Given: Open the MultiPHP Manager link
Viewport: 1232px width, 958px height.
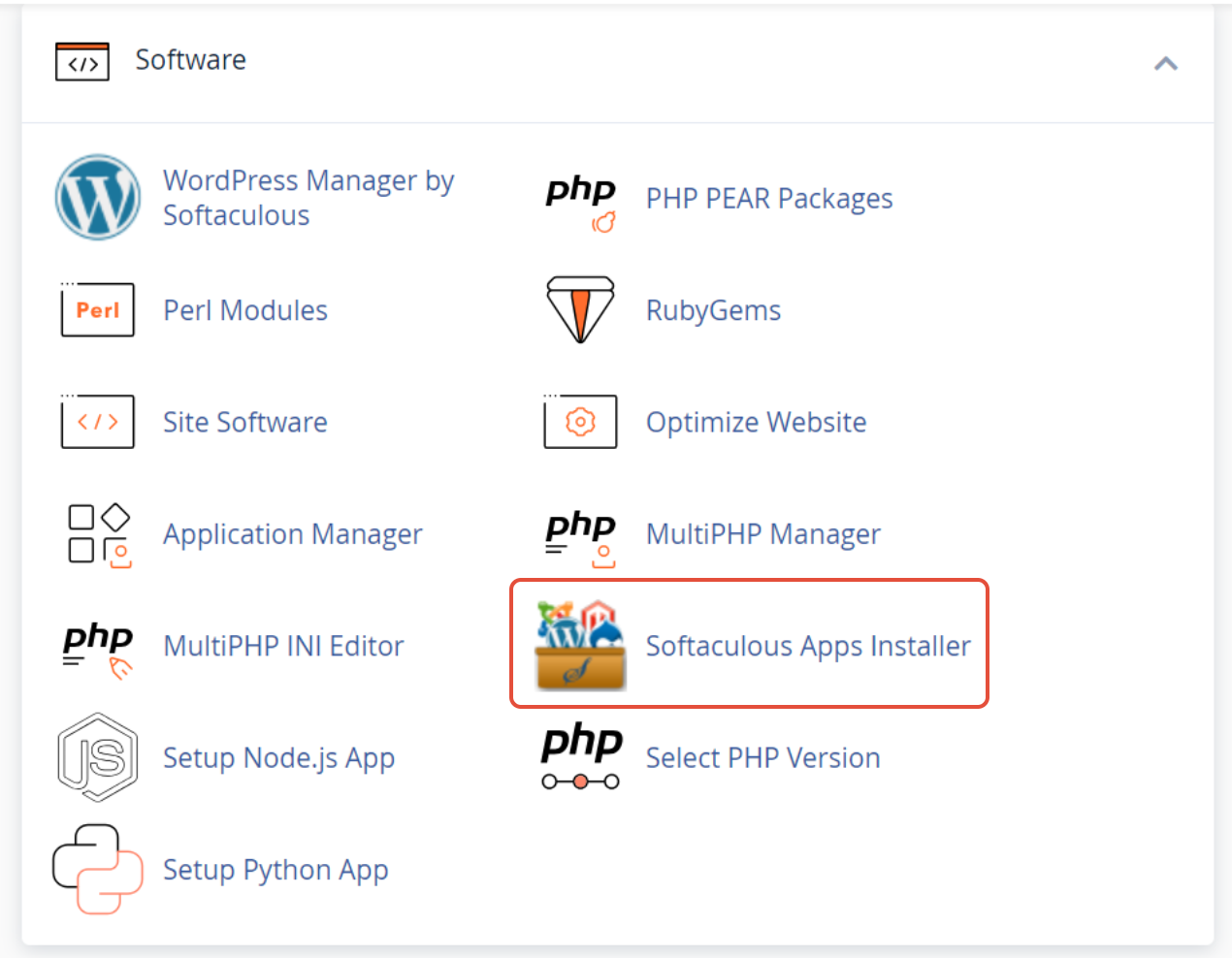Looking at the screenshot, I should (x=763, y=534).
